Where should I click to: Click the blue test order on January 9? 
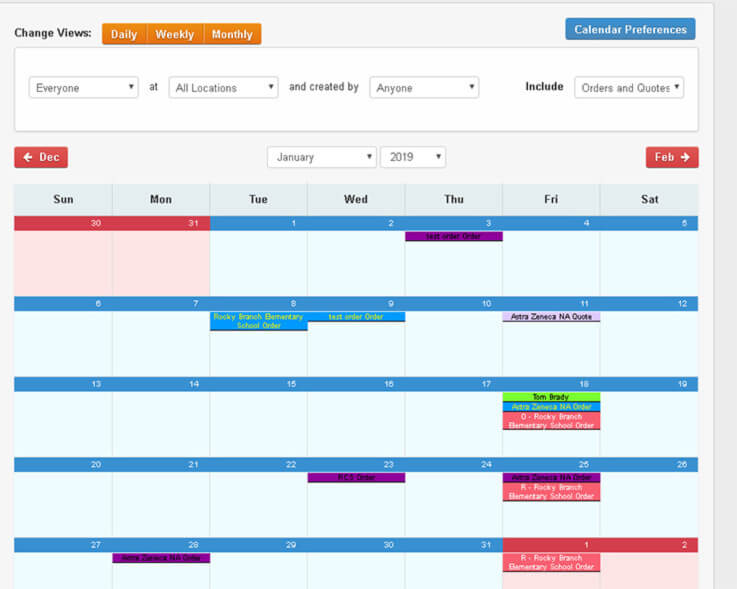356,317
